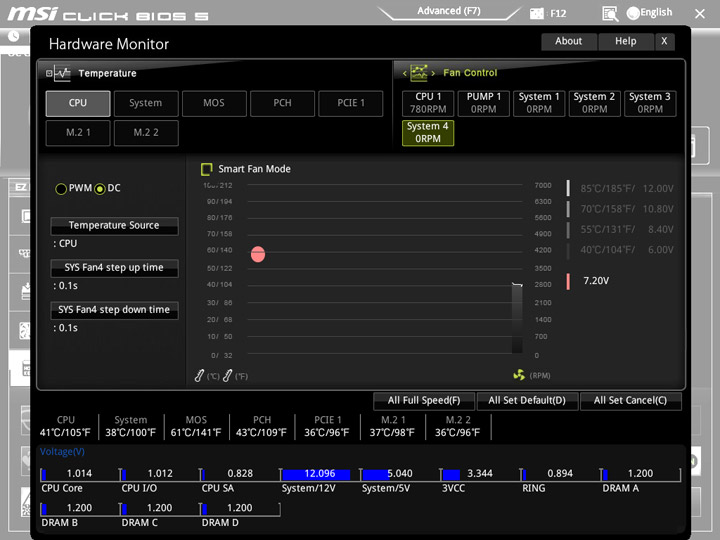
Task: Click the CPU 41°C/105°F reading
Action: [x=65, y=433]
